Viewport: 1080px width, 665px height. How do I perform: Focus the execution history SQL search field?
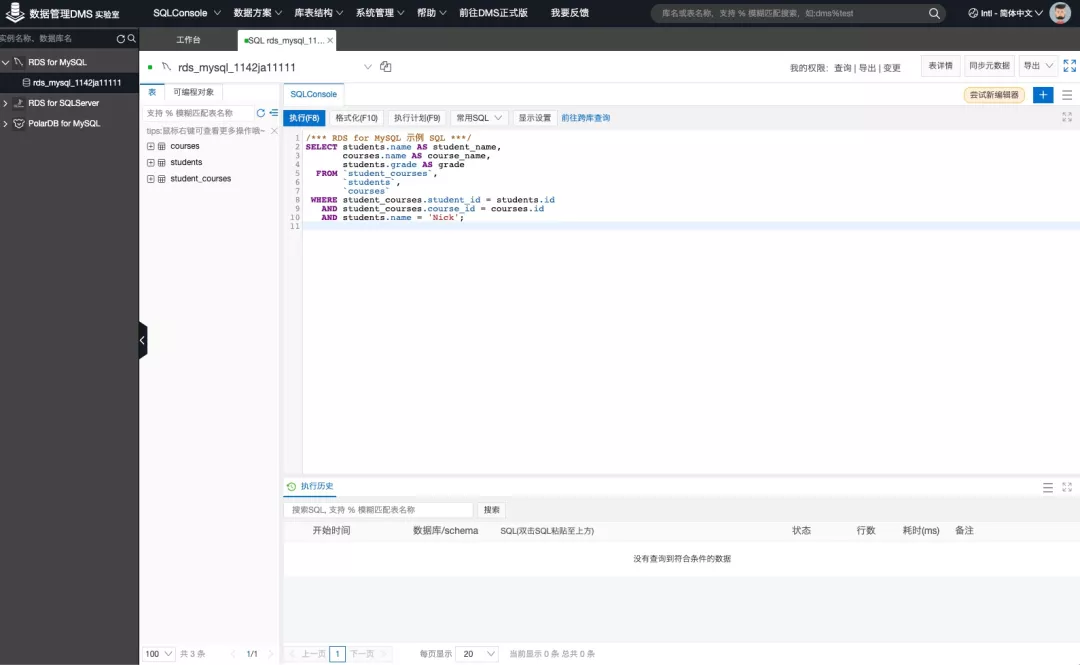coord(378,510)
